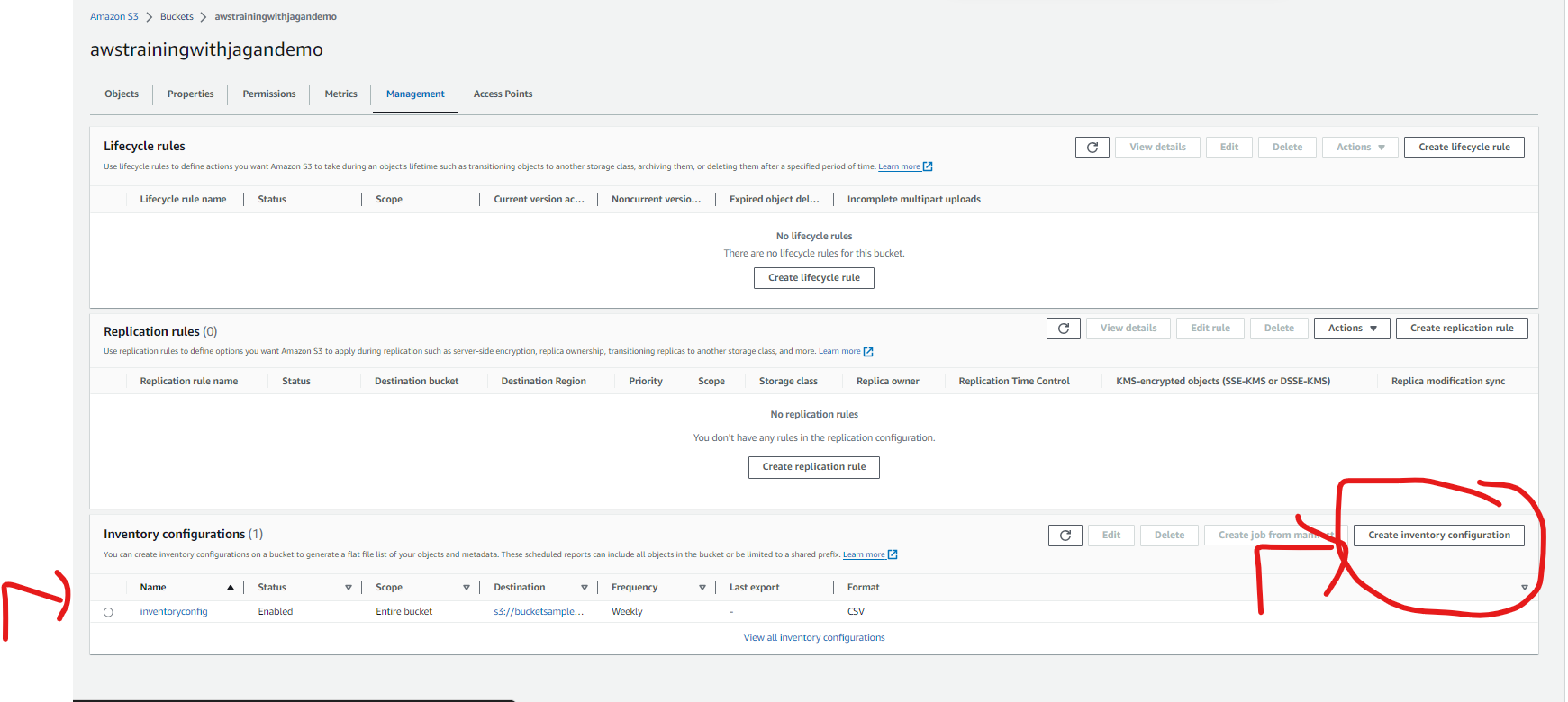1568x702 pixels.
Task: Open the inventoryconfig configuration link
Action: [x=174, y=612]
